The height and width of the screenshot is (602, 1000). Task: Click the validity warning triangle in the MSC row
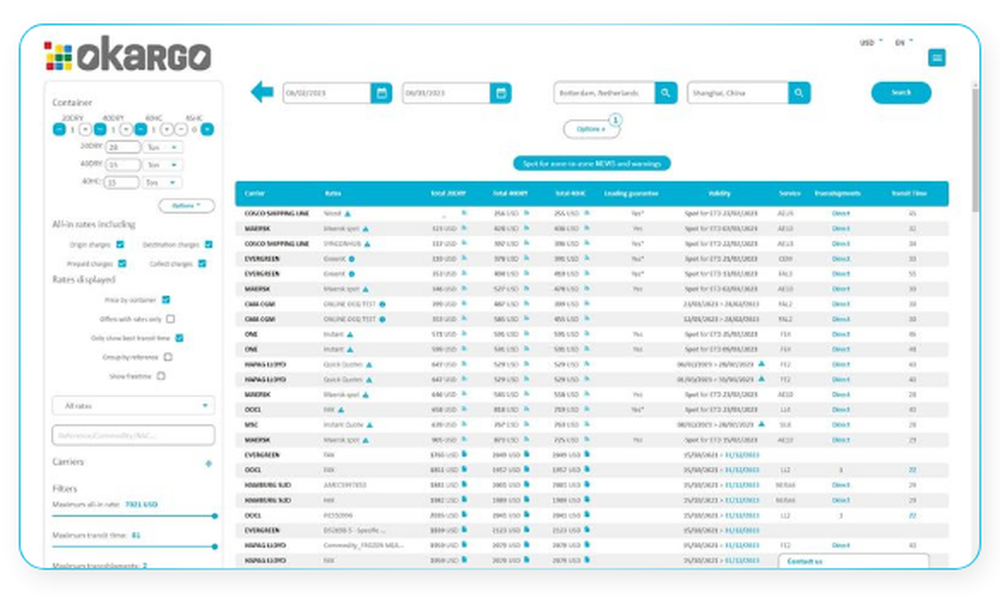(x=761, y=424)
